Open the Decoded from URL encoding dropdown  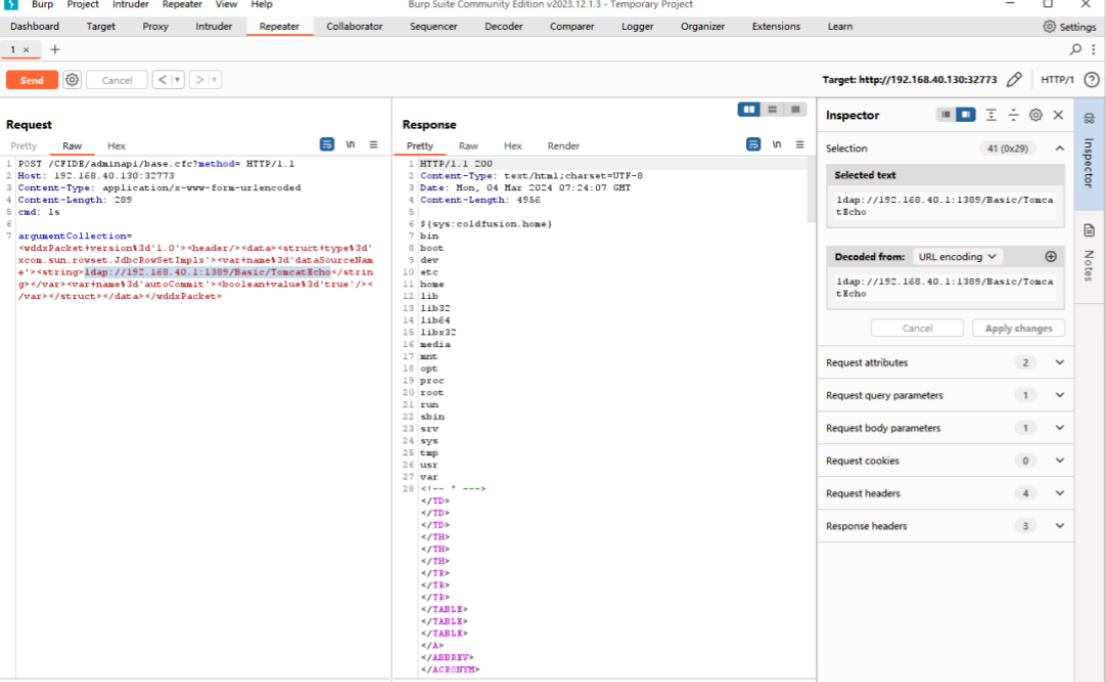click(957, 257)
